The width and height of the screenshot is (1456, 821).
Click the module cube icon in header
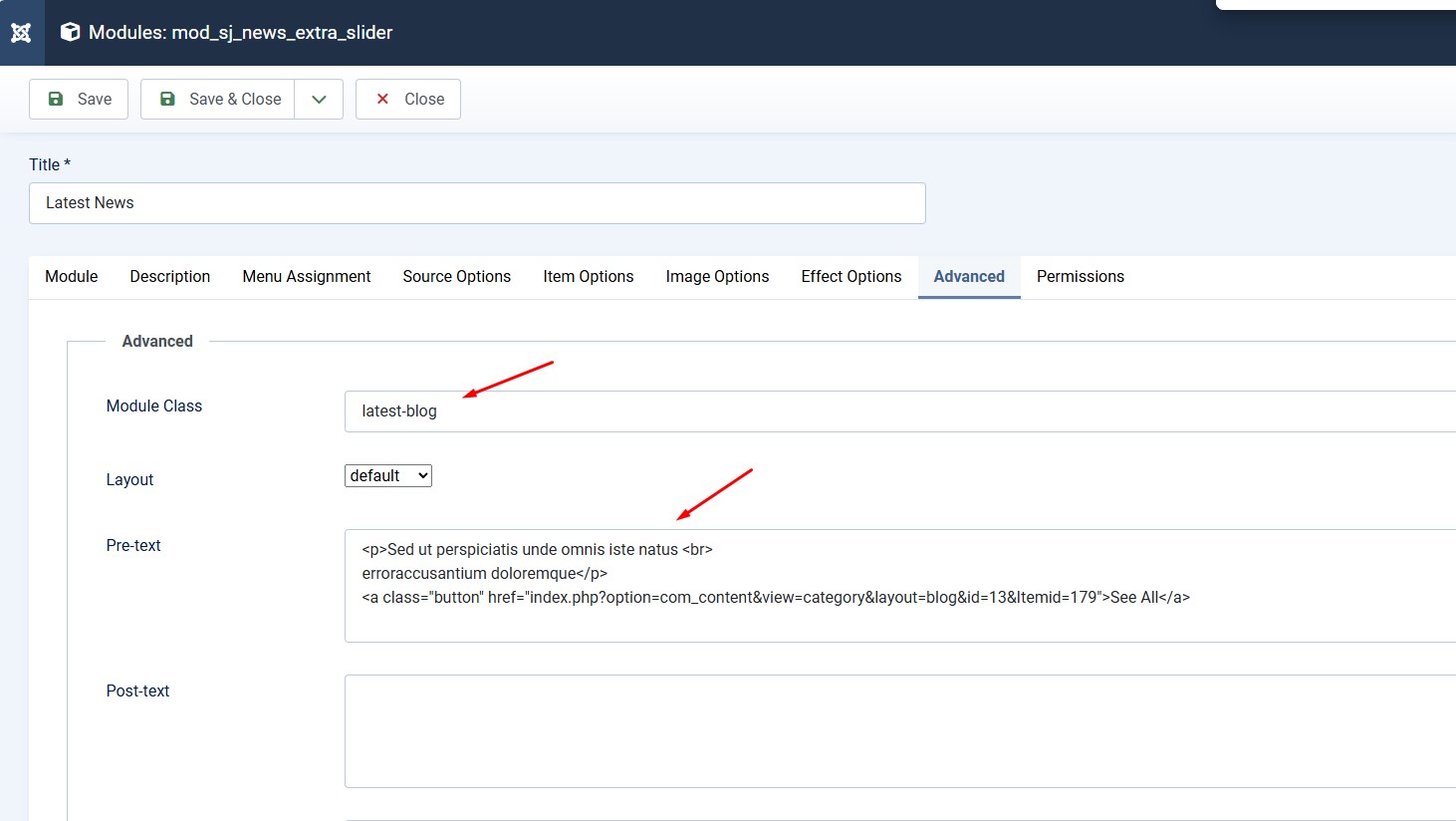[x=70, y=32]
